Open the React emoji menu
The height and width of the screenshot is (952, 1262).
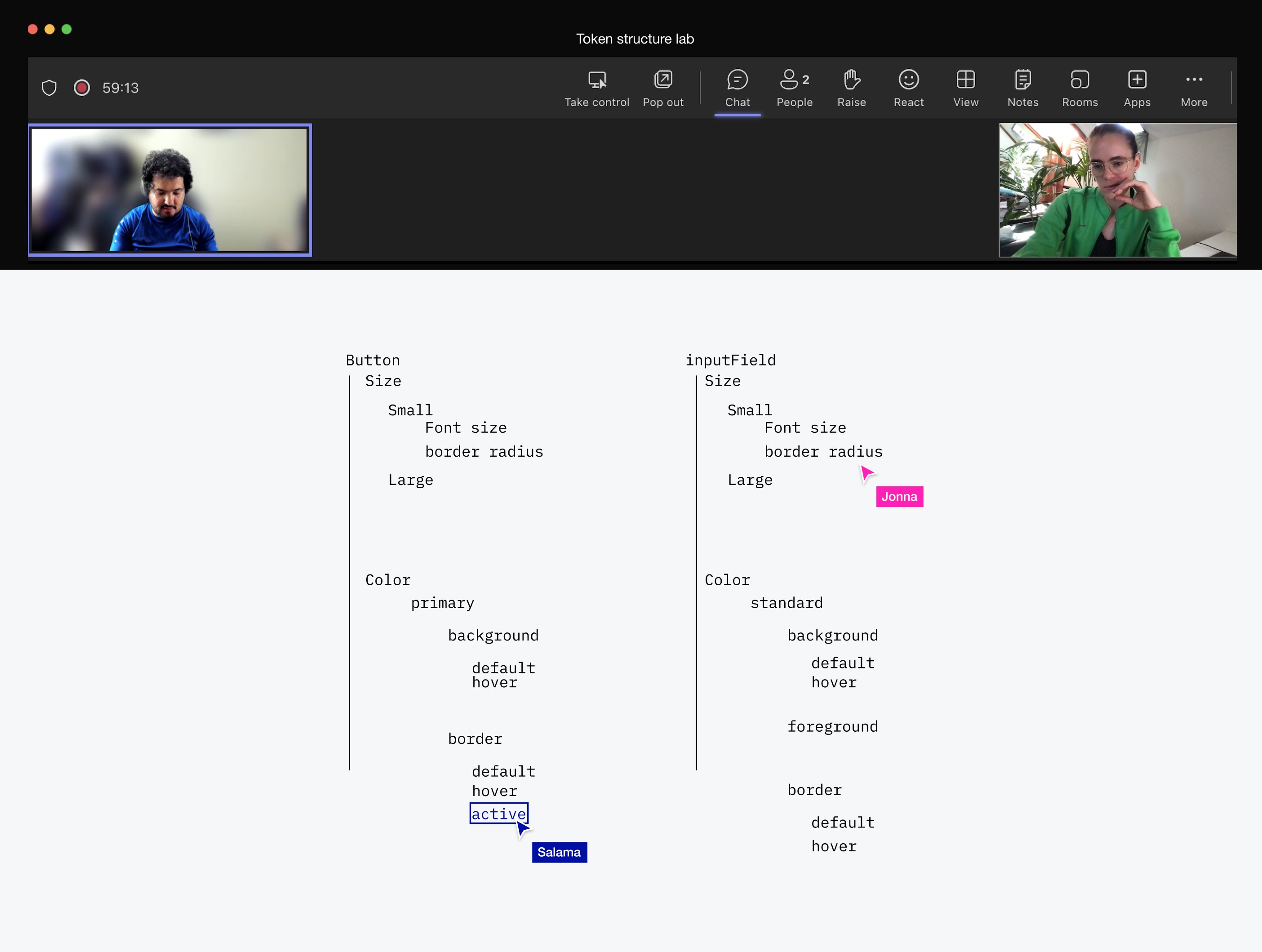click(908, 88)
